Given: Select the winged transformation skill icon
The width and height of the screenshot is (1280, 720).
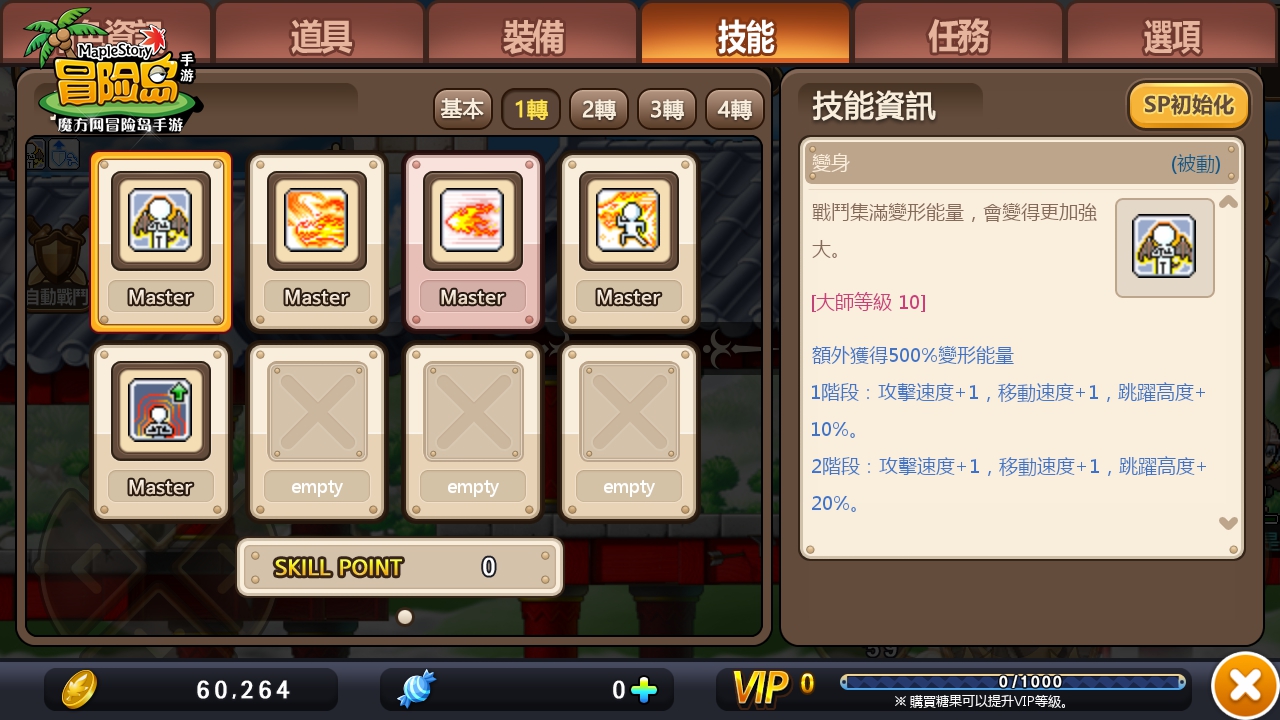Looking at the screenshot, I should (x=160, y=220).
